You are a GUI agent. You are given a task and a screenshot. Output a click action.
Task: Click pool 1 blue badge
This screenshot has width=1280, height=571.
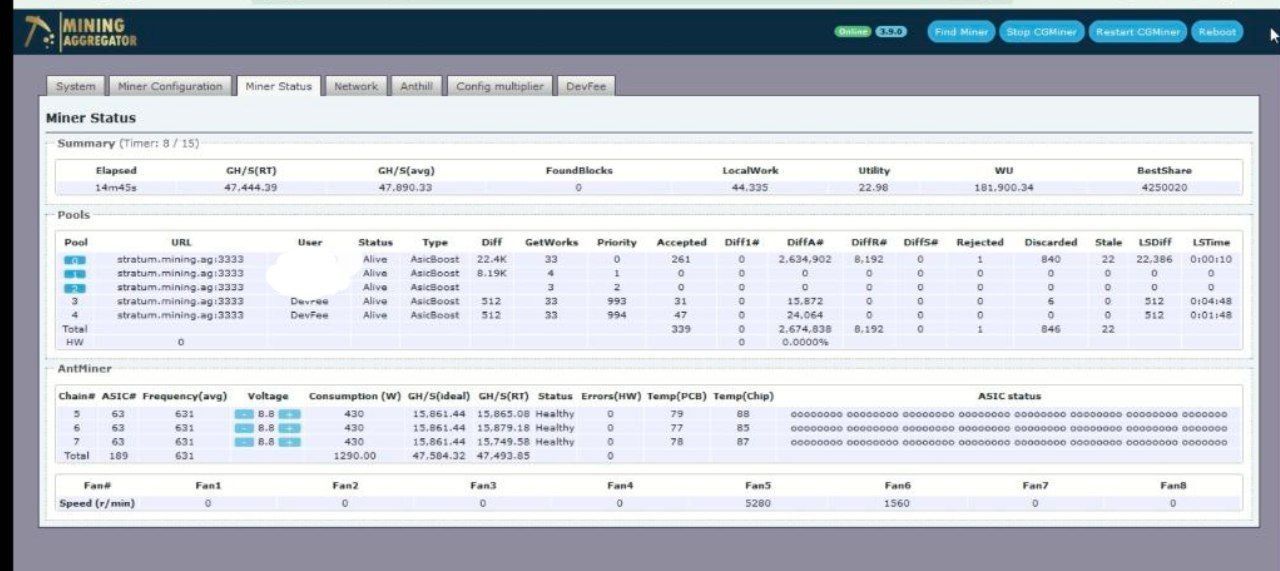[75, 274]
